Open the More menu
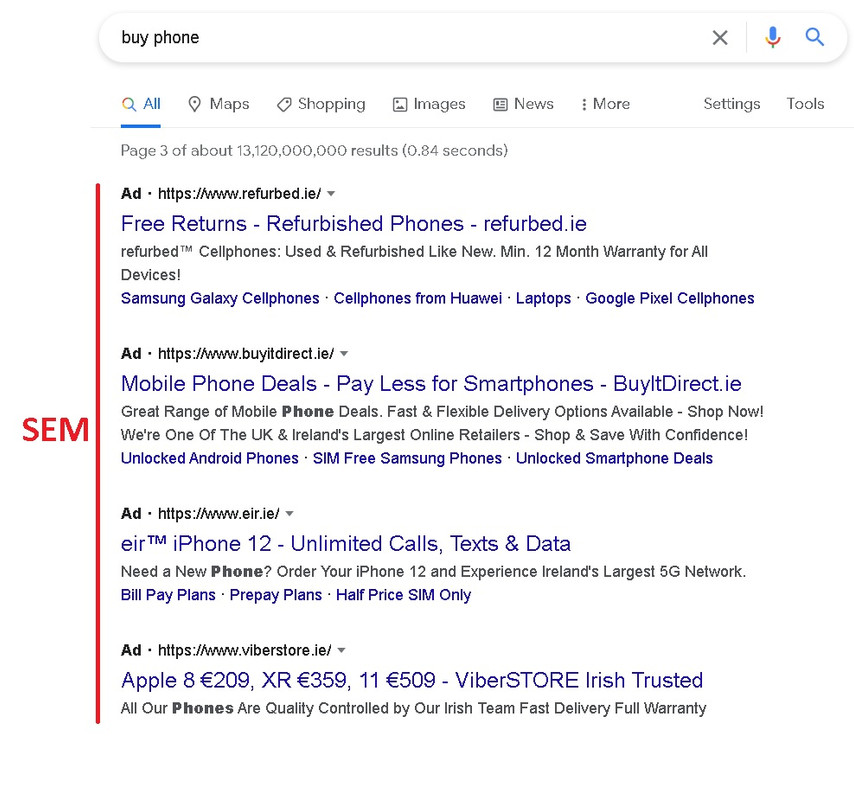The image size is (854, 800). pyautogui.click(x=606, y=104)
